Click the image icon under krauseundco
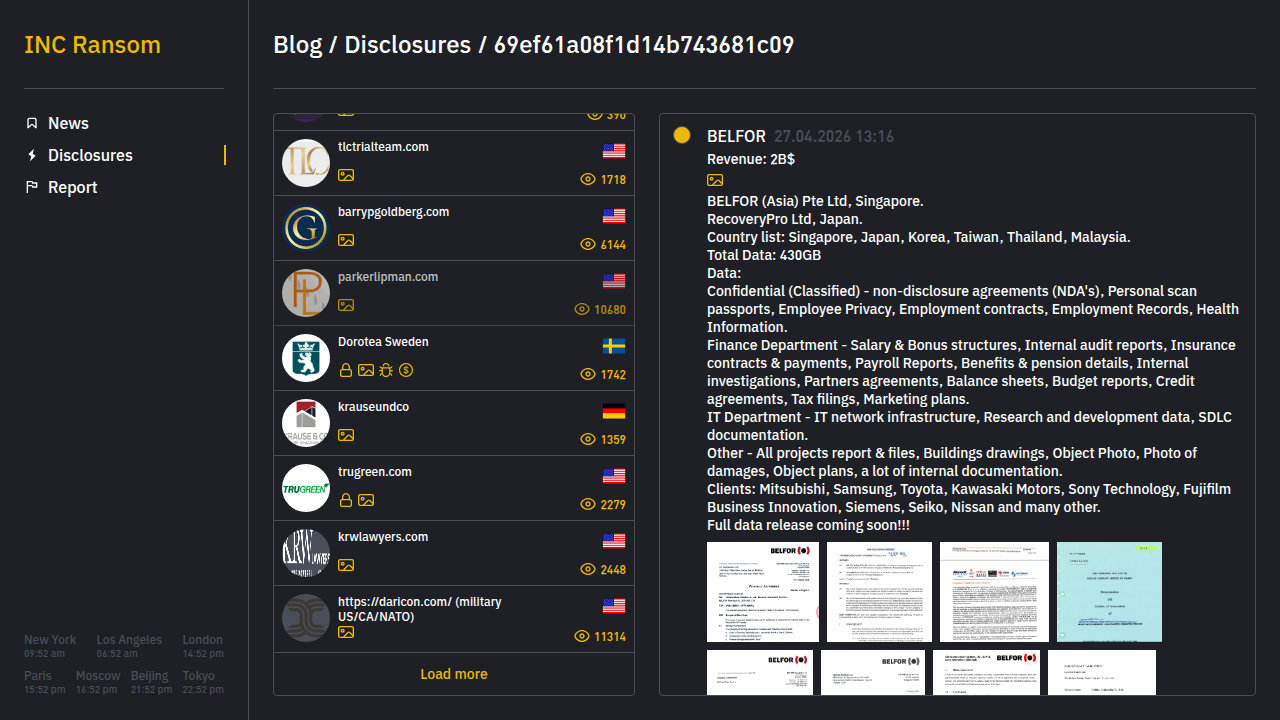The image size is (1280, 720). coord(346,435)
